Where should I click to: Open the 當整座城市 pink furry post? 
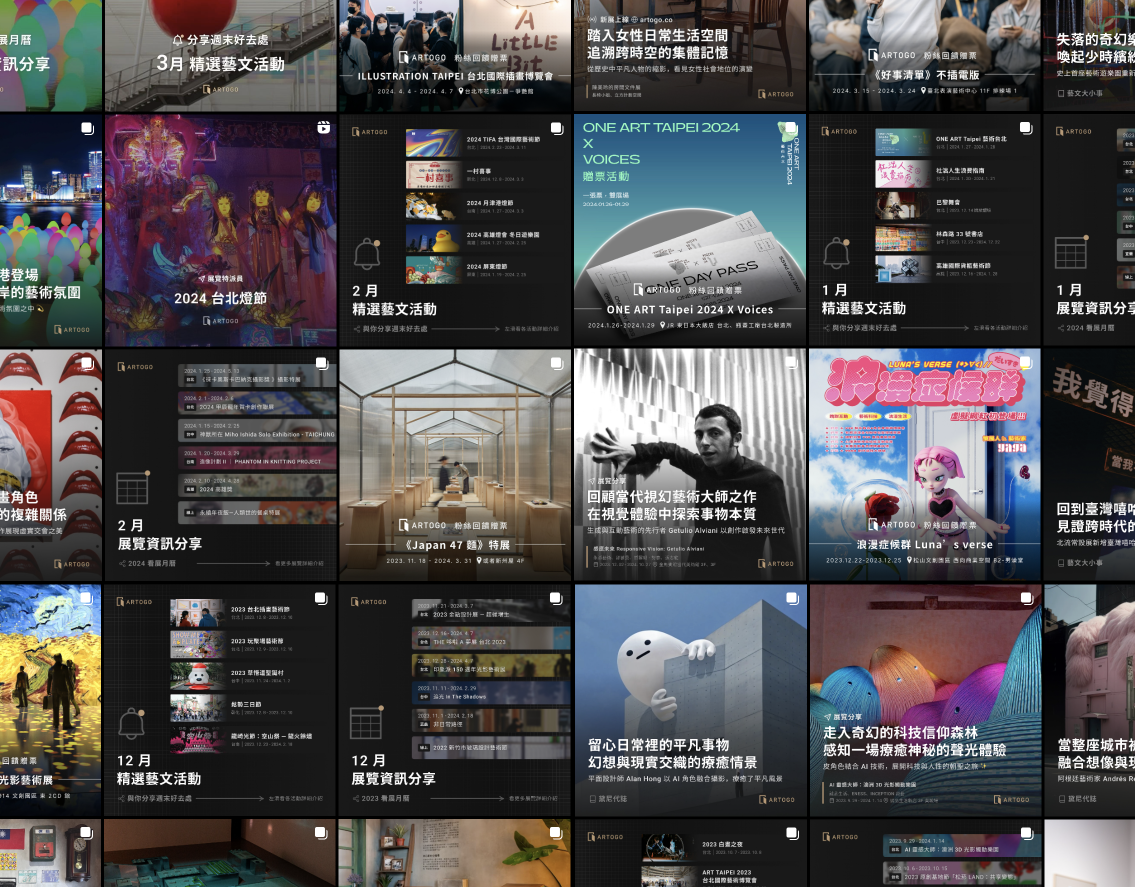1089,700
